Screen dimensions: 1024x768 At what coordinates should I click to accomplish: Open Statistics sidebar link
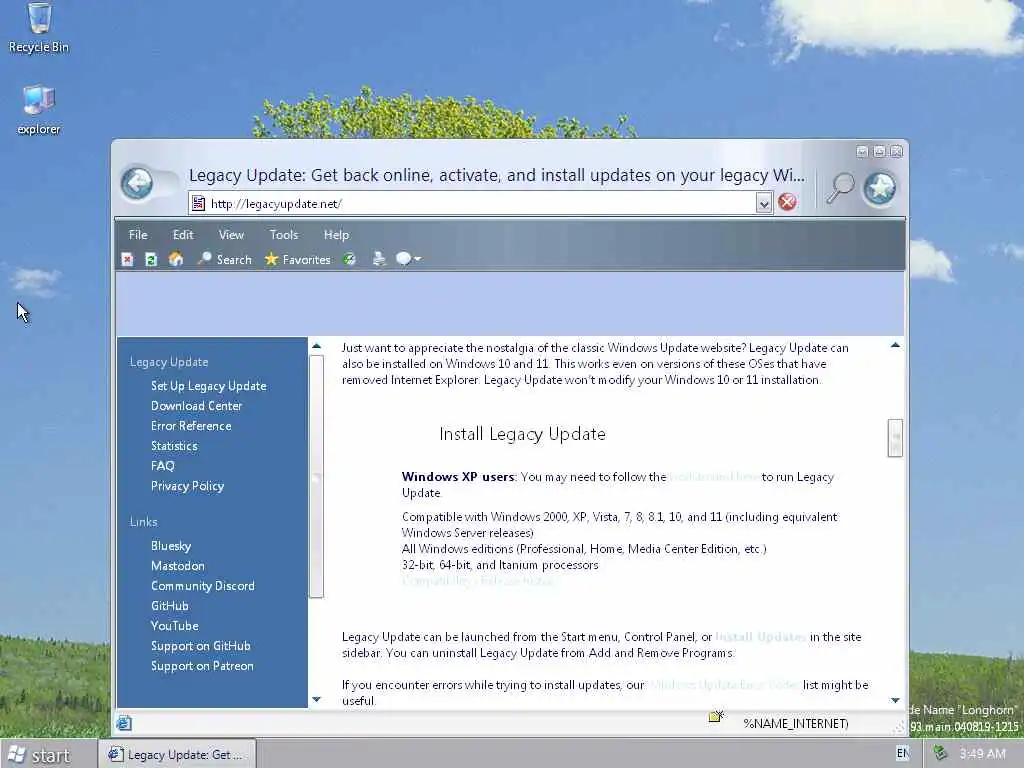(x=174, y=446)
